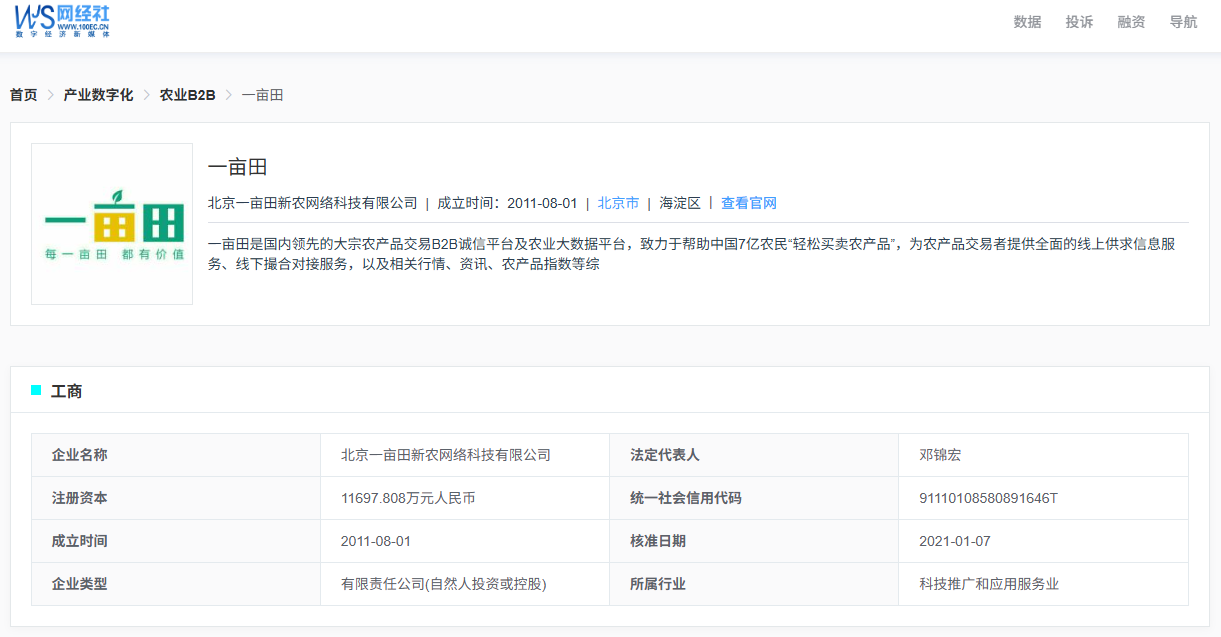Select the 企业类型 label cell
Image resolution: width=1221 pixels, height=637 pixels.
(x=176, y=584)
